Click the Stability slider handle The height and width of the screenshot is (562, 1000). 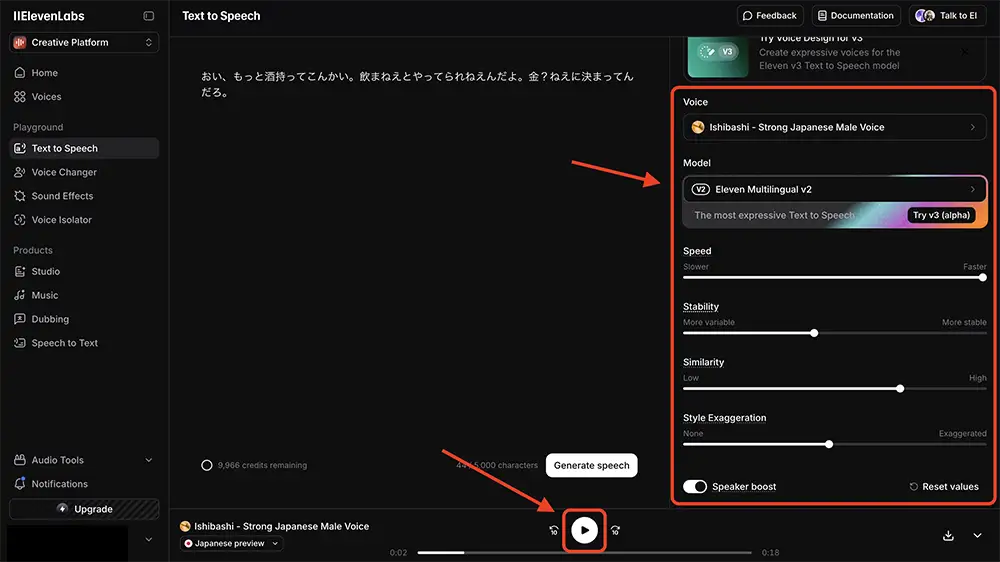click(814, 333)
